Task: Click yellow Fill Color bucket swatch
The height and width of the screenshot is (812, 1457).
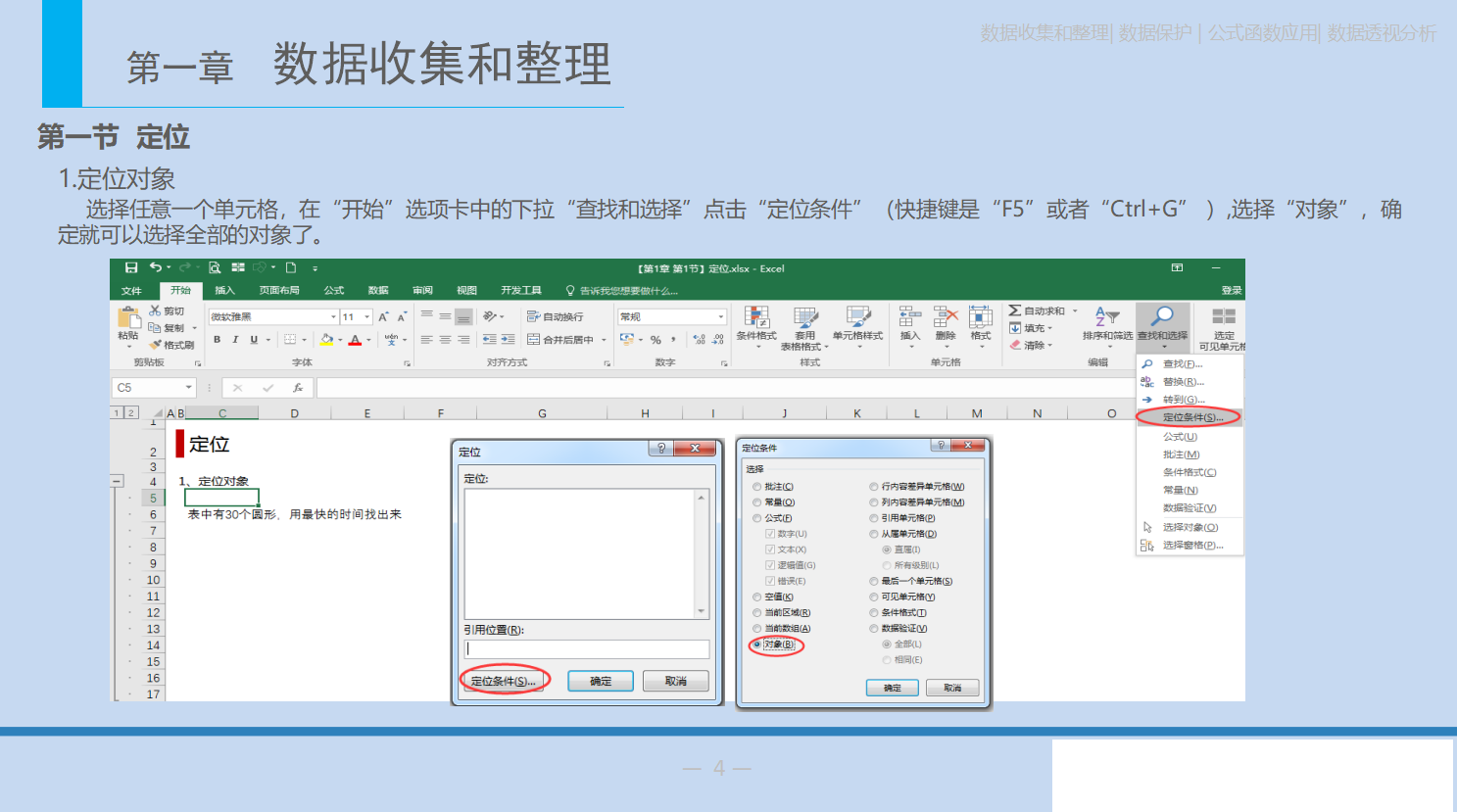Action: click(x=326, y=340)
